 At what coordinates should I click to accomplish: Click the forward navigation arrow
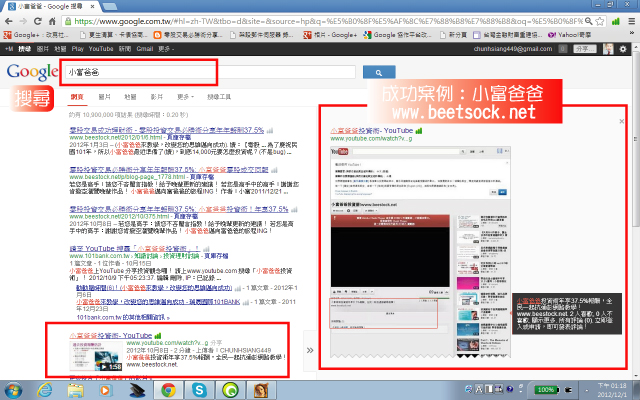(23, 21)
